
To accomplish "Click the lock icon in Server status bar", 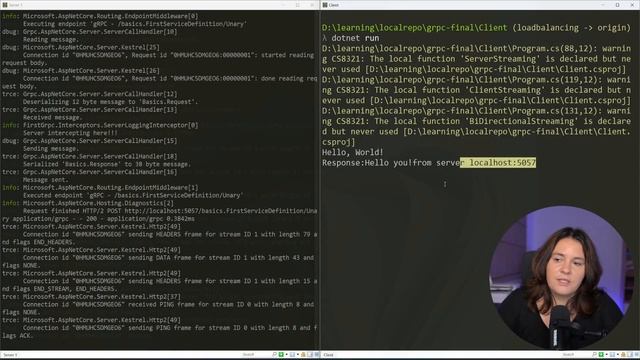I will pyautogui.click(x=303, y=355).
